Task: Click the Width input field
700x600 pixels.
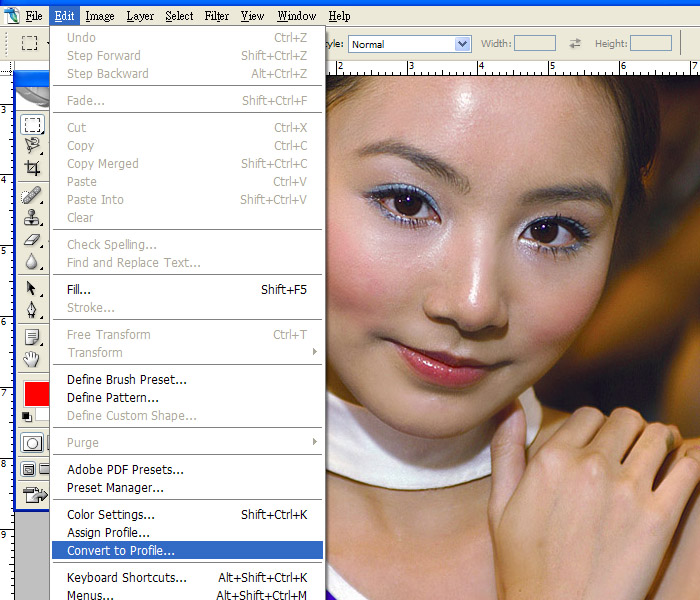Action: point(535,43)
